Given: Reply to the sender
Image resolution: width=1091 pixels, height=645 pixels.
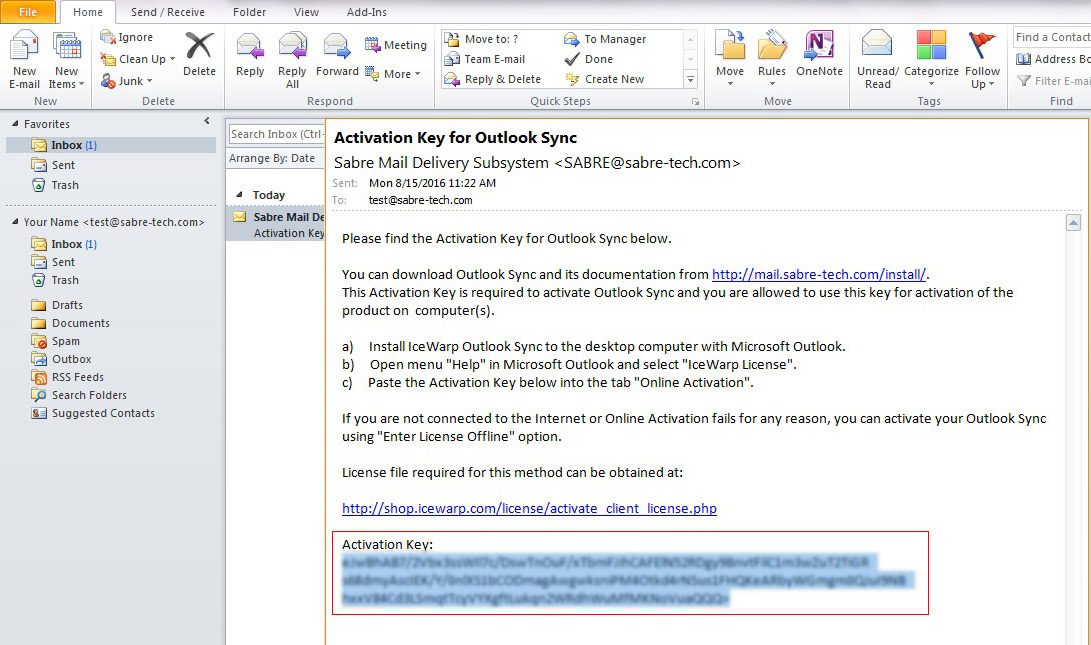Looking at the screenshot, I should 250,54.
